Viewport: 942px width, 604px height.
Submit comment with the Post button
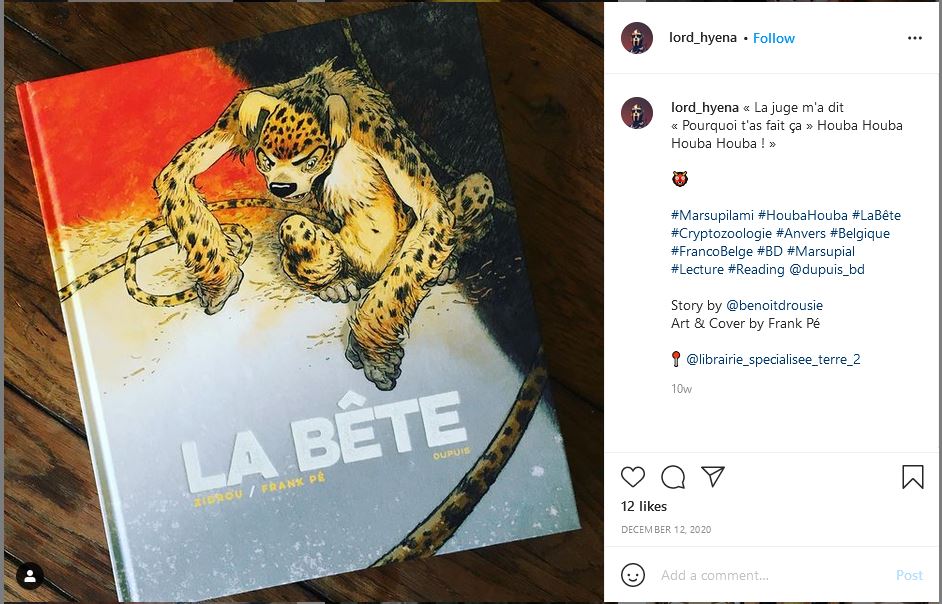coord(909,575)
